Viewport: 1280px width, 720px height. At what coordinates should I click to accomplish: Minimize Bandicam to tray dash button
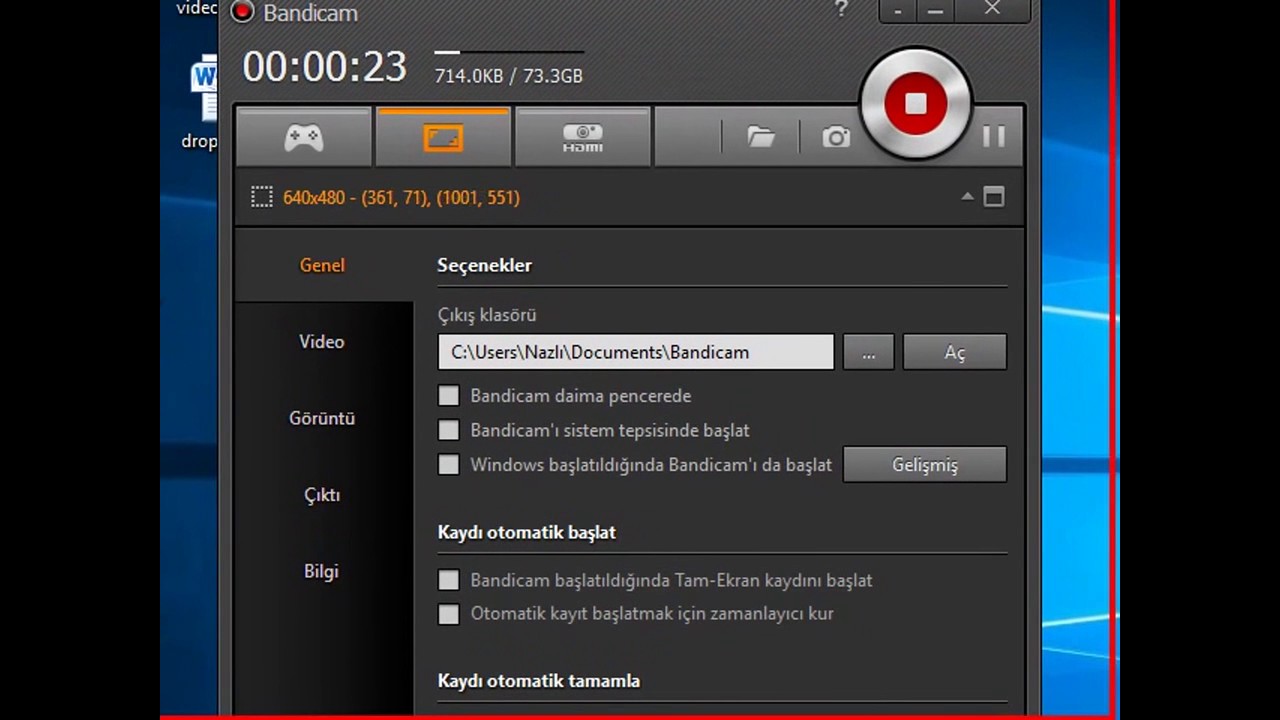point(898,10)
